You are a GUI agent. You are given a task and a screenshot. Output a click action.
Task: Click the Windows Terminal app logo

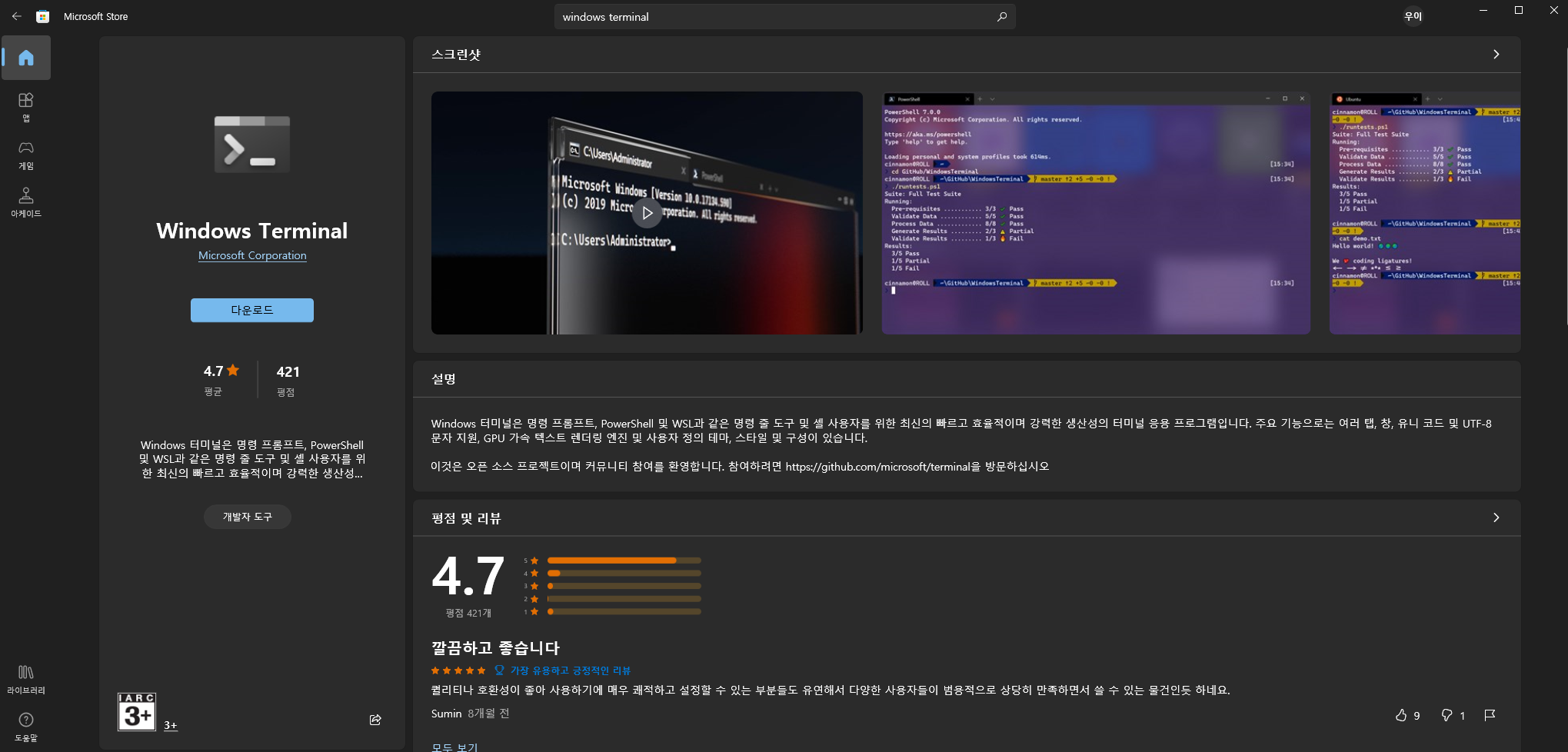[x=252, y=145]
